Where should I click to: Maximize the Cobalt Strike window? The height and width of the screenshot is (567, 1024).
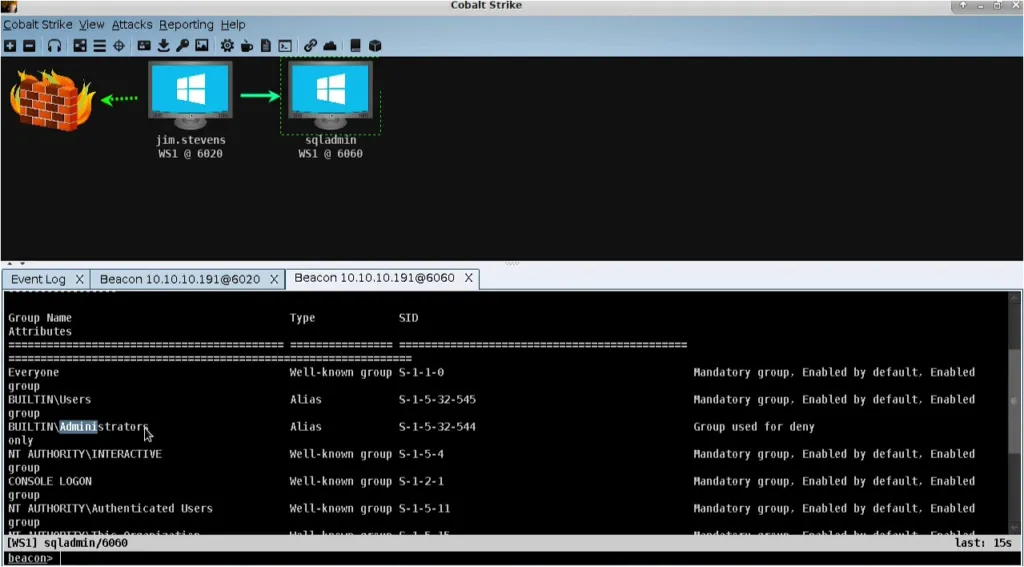coord(997,6)
